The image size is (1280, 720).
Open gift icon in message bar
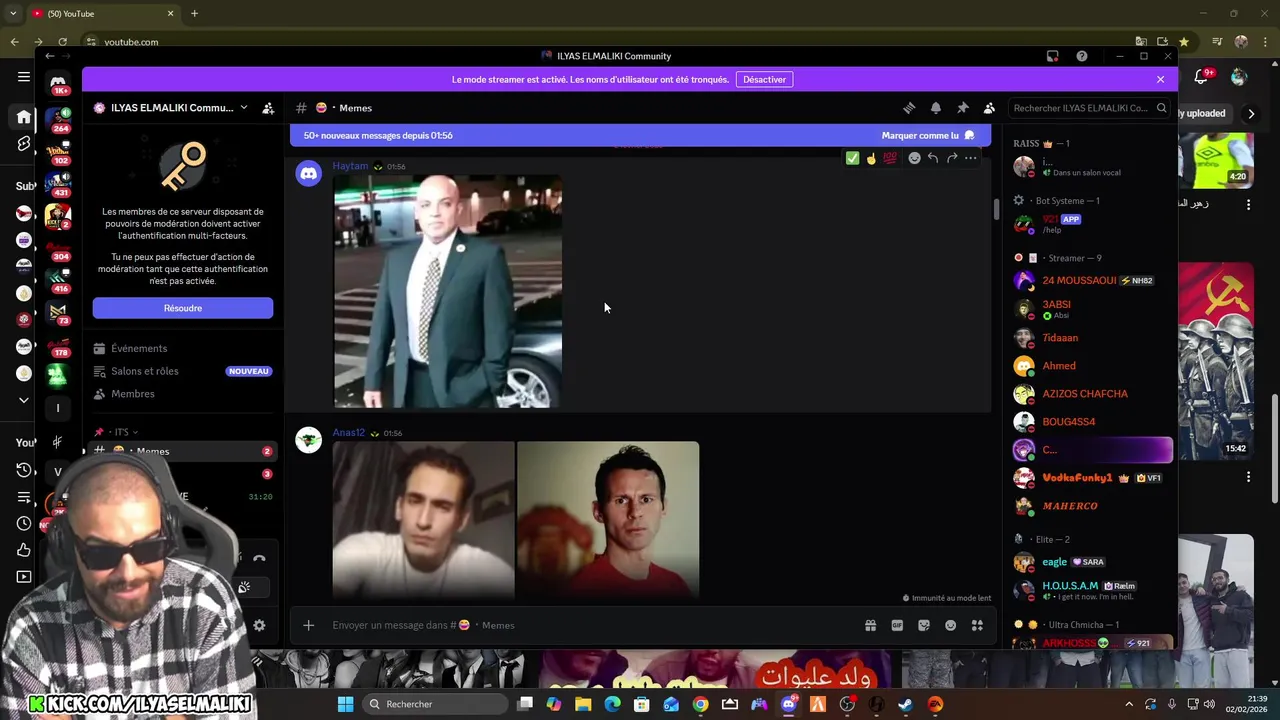point(870,625)
